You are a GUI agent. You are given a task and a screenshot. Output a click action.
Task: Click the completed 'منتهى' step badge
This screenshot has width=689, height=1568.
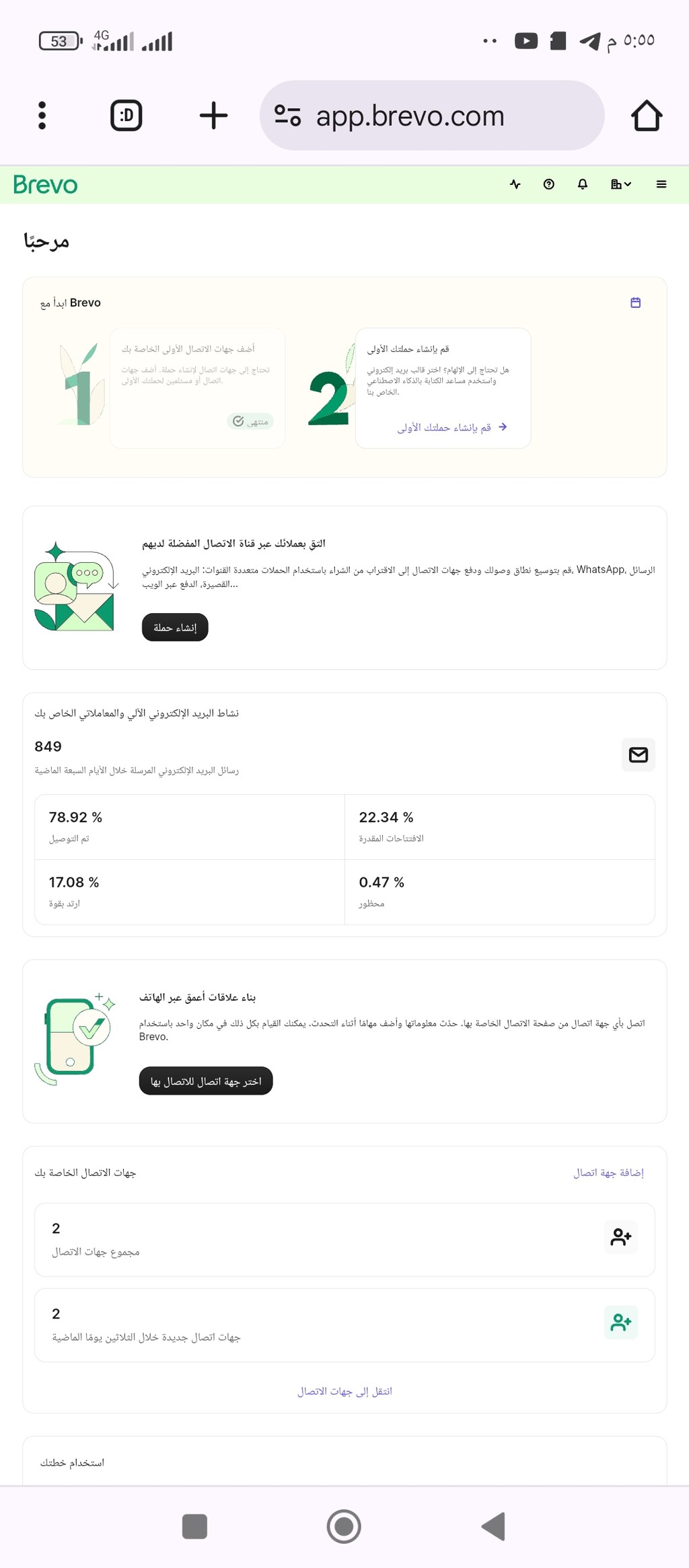pos(250,422)
